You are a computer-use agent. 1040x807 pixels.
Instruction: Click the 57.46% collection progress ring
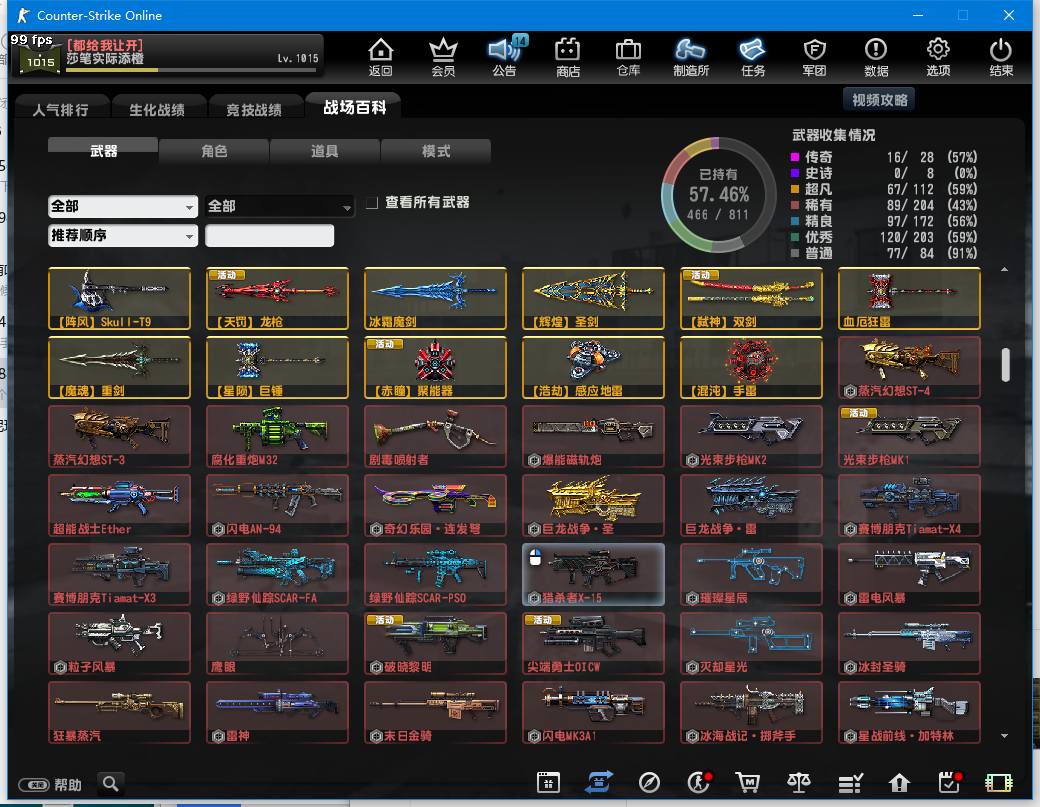tap(718, 195)
